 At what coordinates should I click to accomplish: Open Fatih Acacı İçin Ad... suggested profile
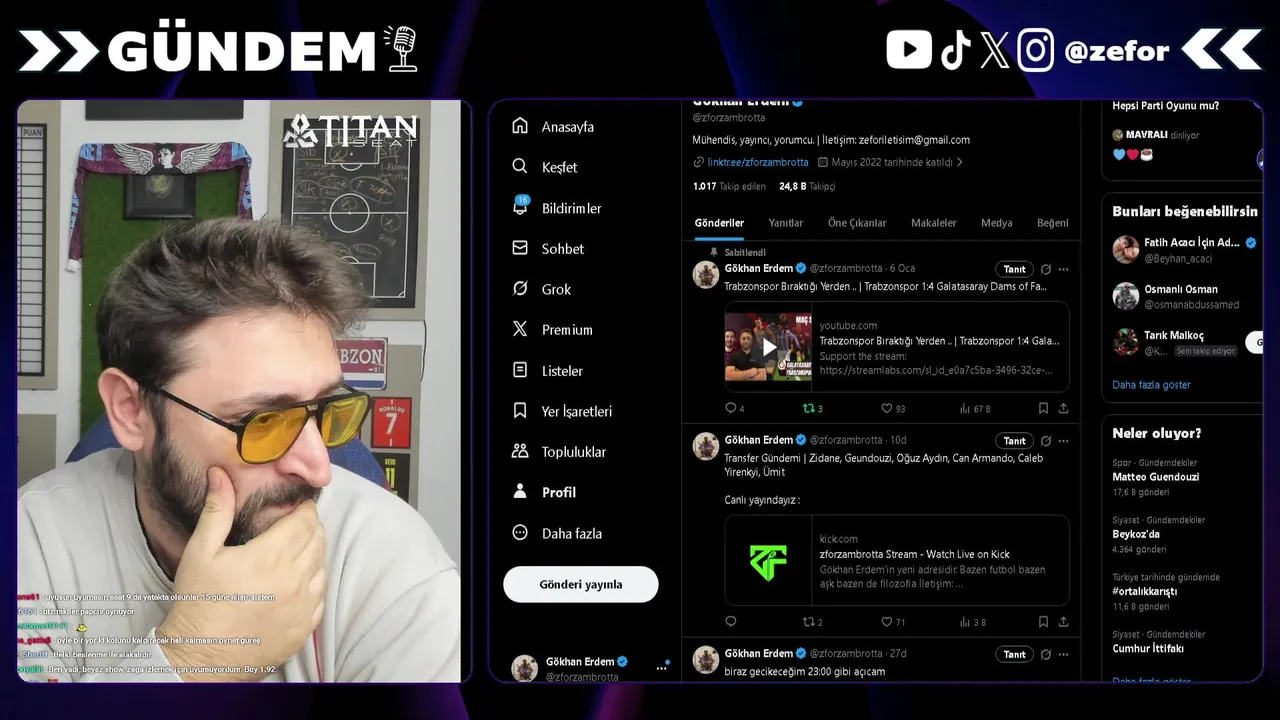(1185, 250)
